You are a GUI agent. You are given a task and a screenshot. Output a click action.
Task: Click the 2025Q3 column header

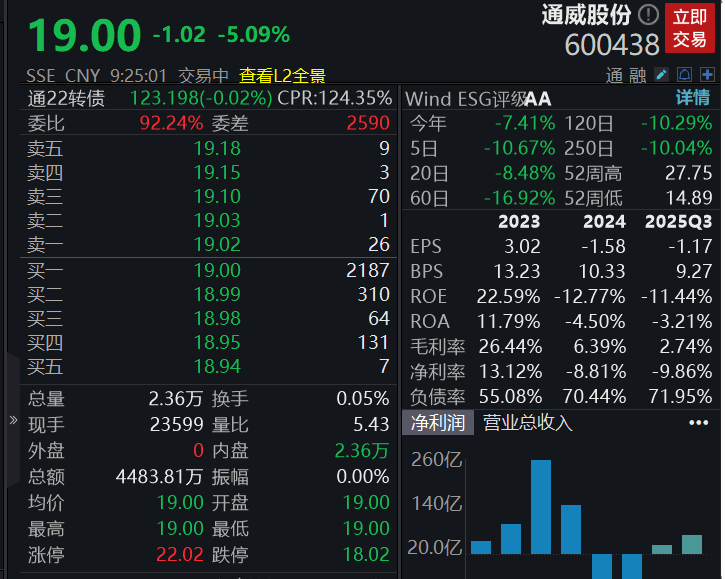point(678,222)
